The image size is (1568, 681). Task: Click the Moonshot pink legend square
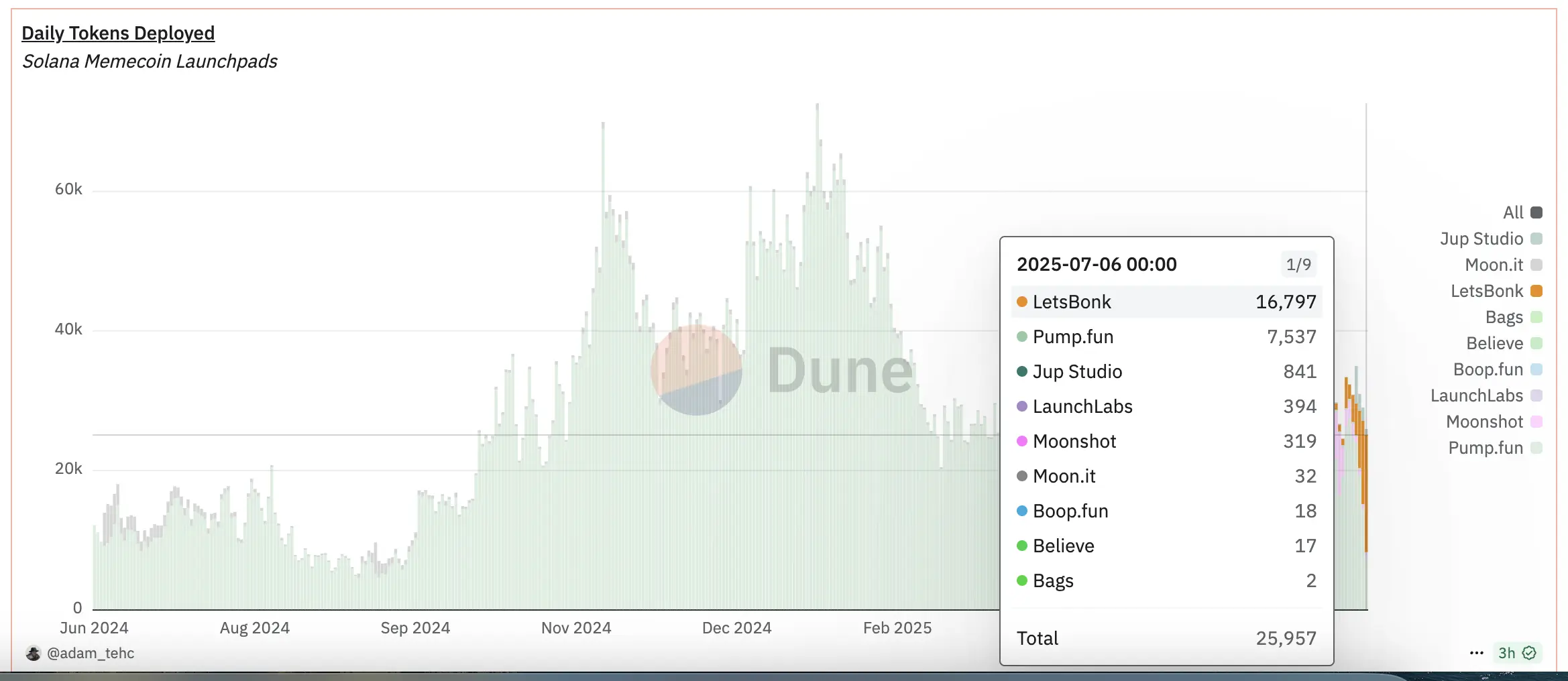(1536, 422)
